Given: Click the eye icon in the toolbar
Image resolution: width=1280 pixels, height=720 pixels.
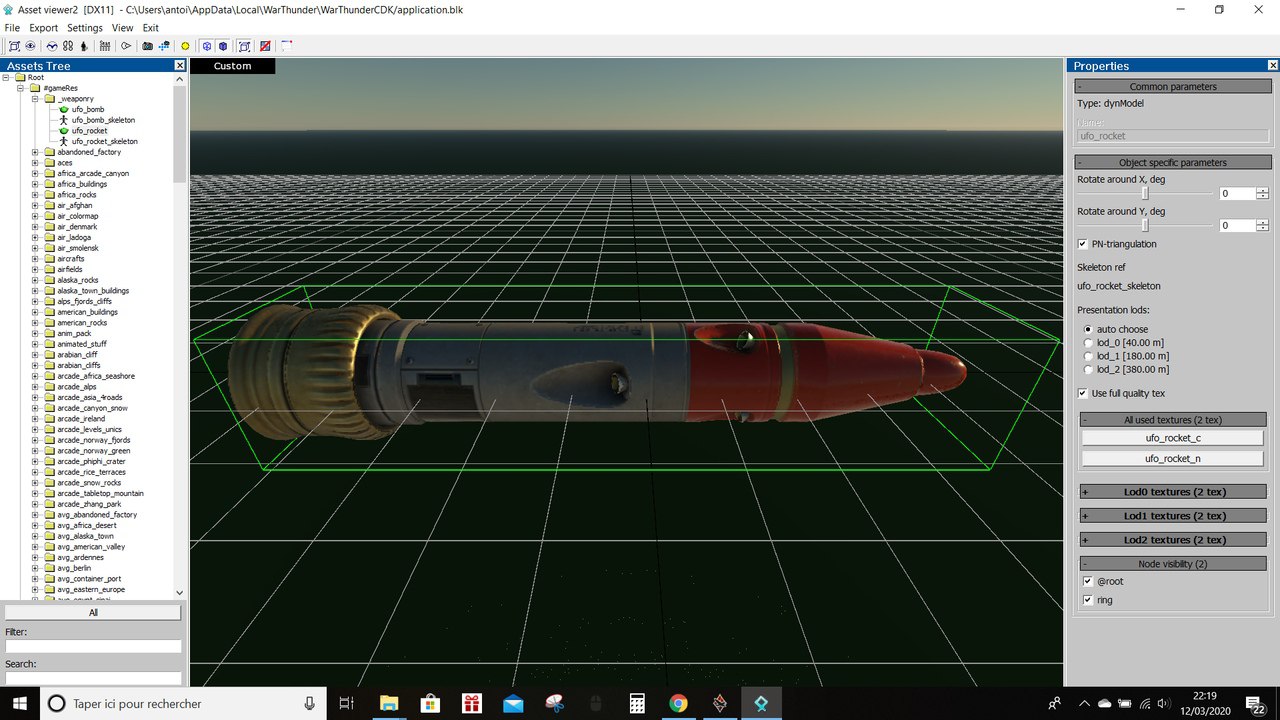Looking at the screenshot, I should 30,46.
